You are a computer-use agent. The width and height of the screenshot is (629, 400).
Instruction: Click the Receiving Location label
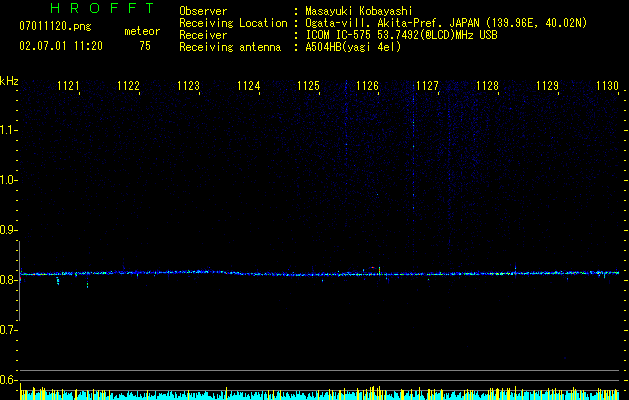[x=233, y=23]
